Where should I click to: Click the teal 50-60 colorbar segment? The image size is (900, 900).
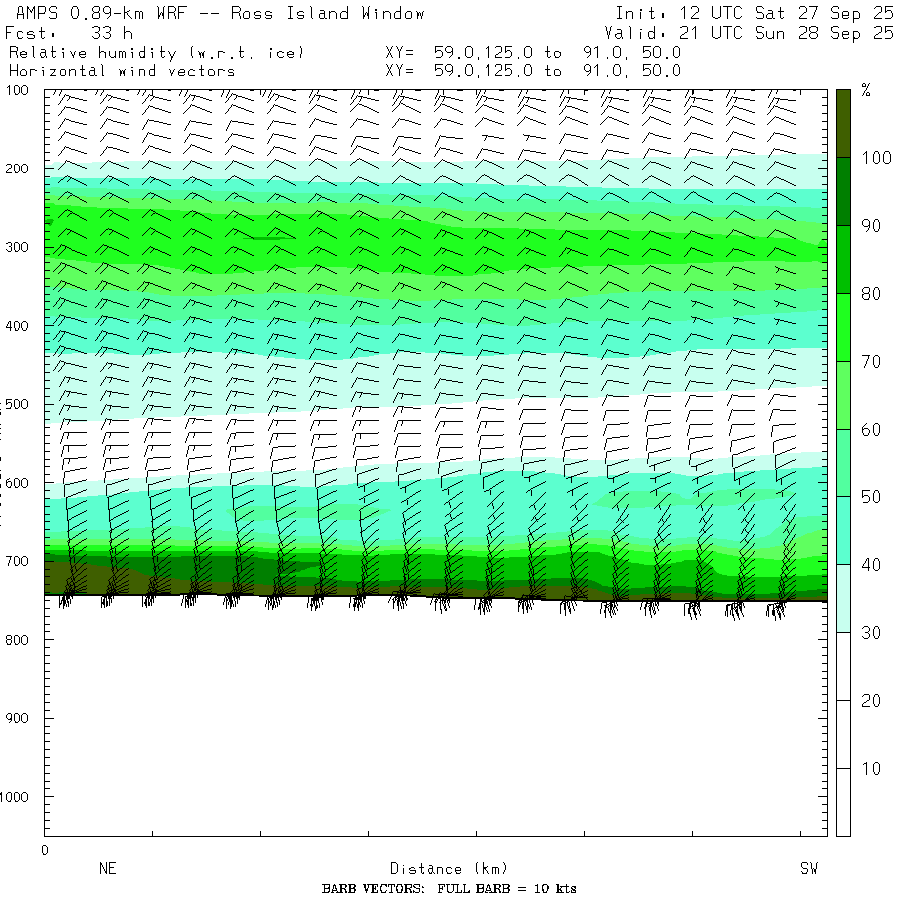[x=843, y=463]
